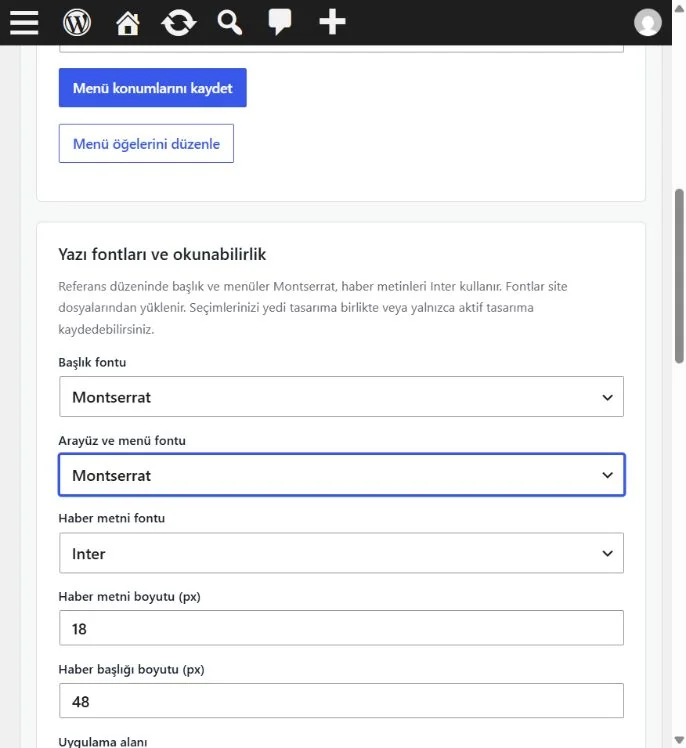This screenshot has height=748, width=686.
Task: Open the Arayüz ve menü fontu dropdown
Action: point(341,475)
